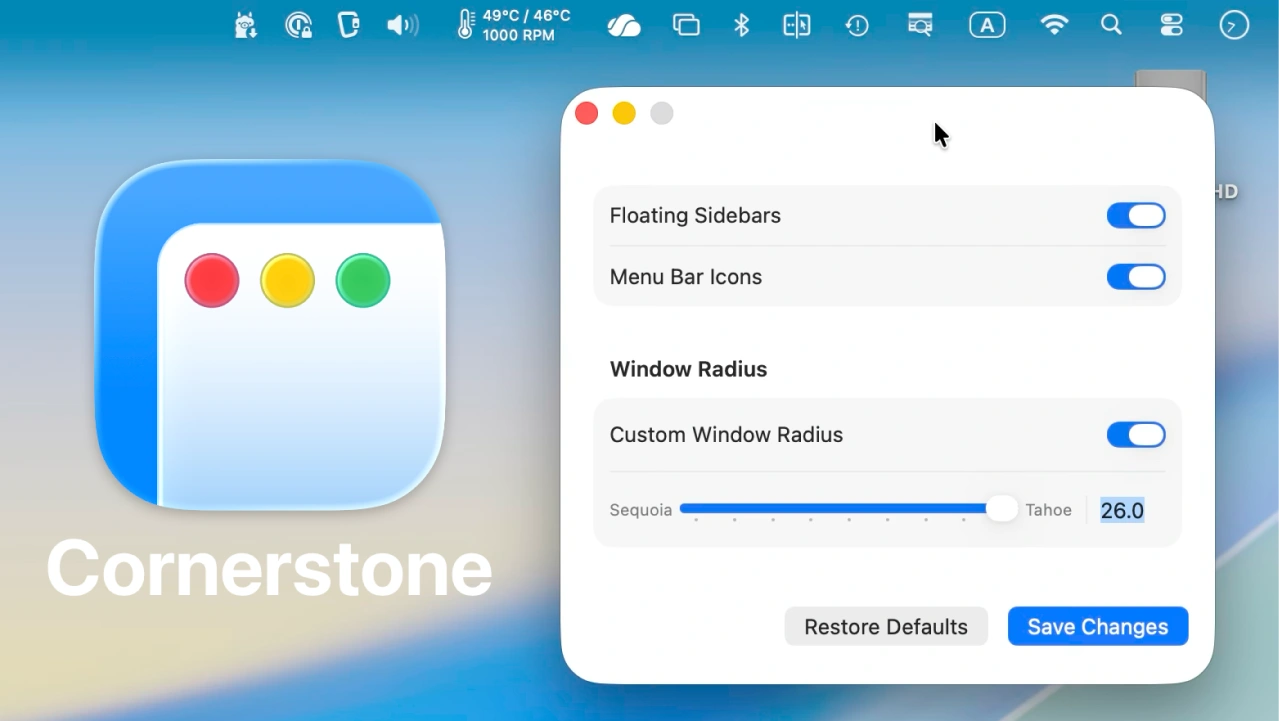Click the window radius slider knob

pos(1001,509)
